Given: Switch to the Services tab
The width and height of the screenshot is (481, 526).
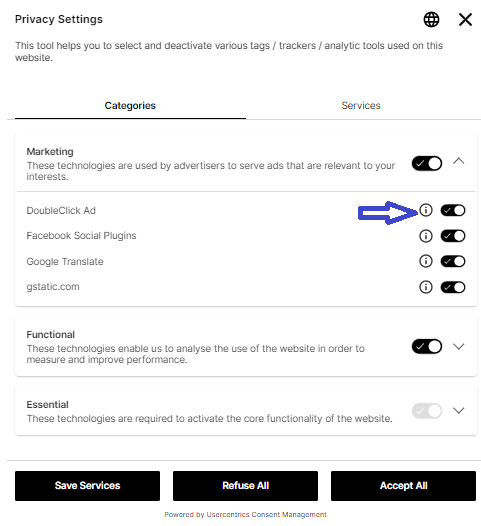Looking at the screenshot, I should tap(361, 106).
